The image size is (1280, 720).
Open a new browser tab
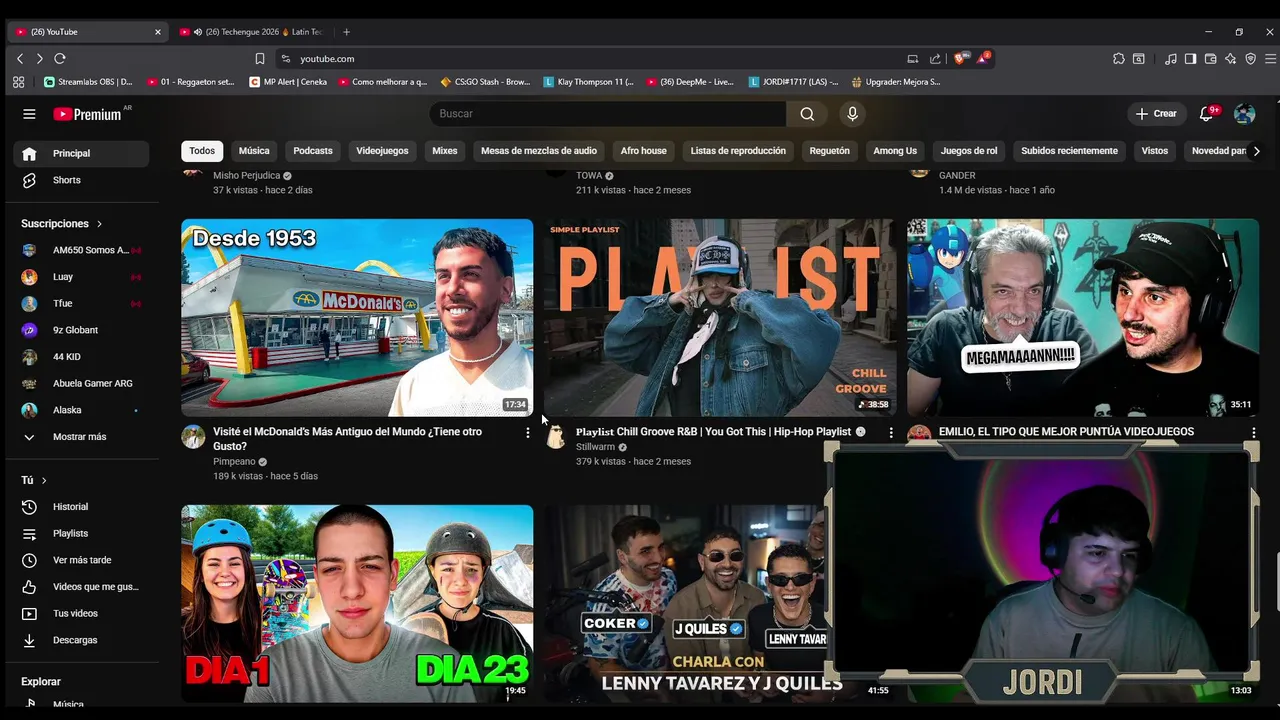coord(347,32)
